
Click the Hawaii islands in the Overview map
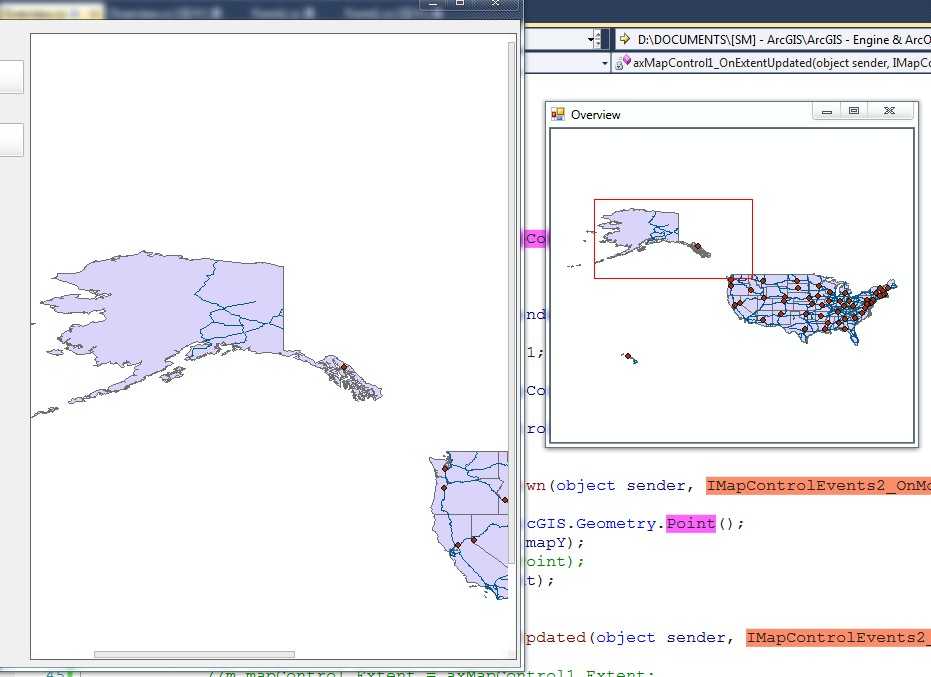(x=630, y=358)
